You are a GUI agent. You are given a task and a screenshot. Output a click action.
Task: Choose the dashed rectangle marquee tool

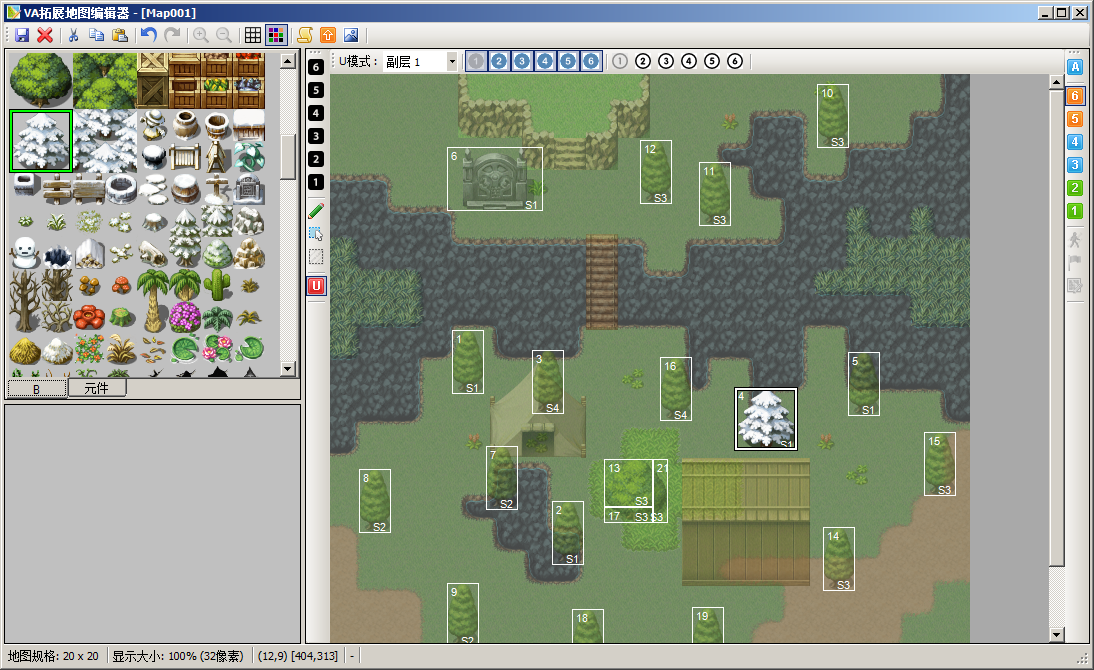pos(316,257)
